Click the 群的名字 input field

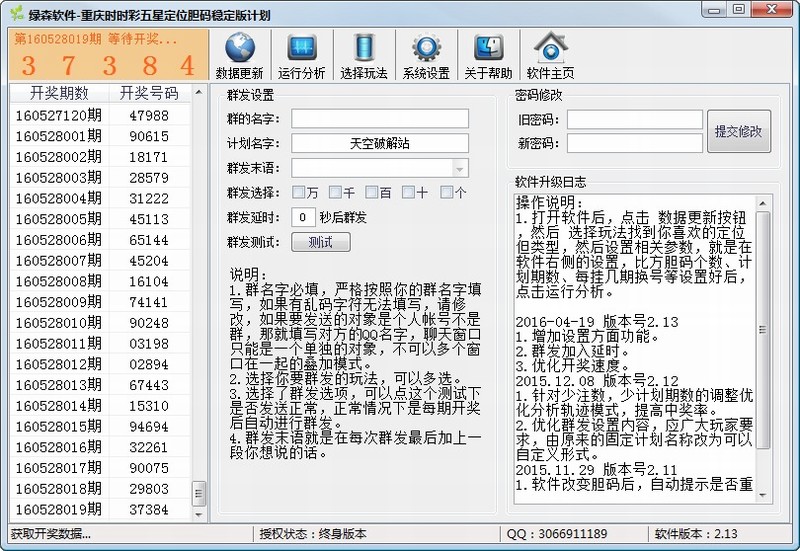pyautogui.click(x=380, y=119)
